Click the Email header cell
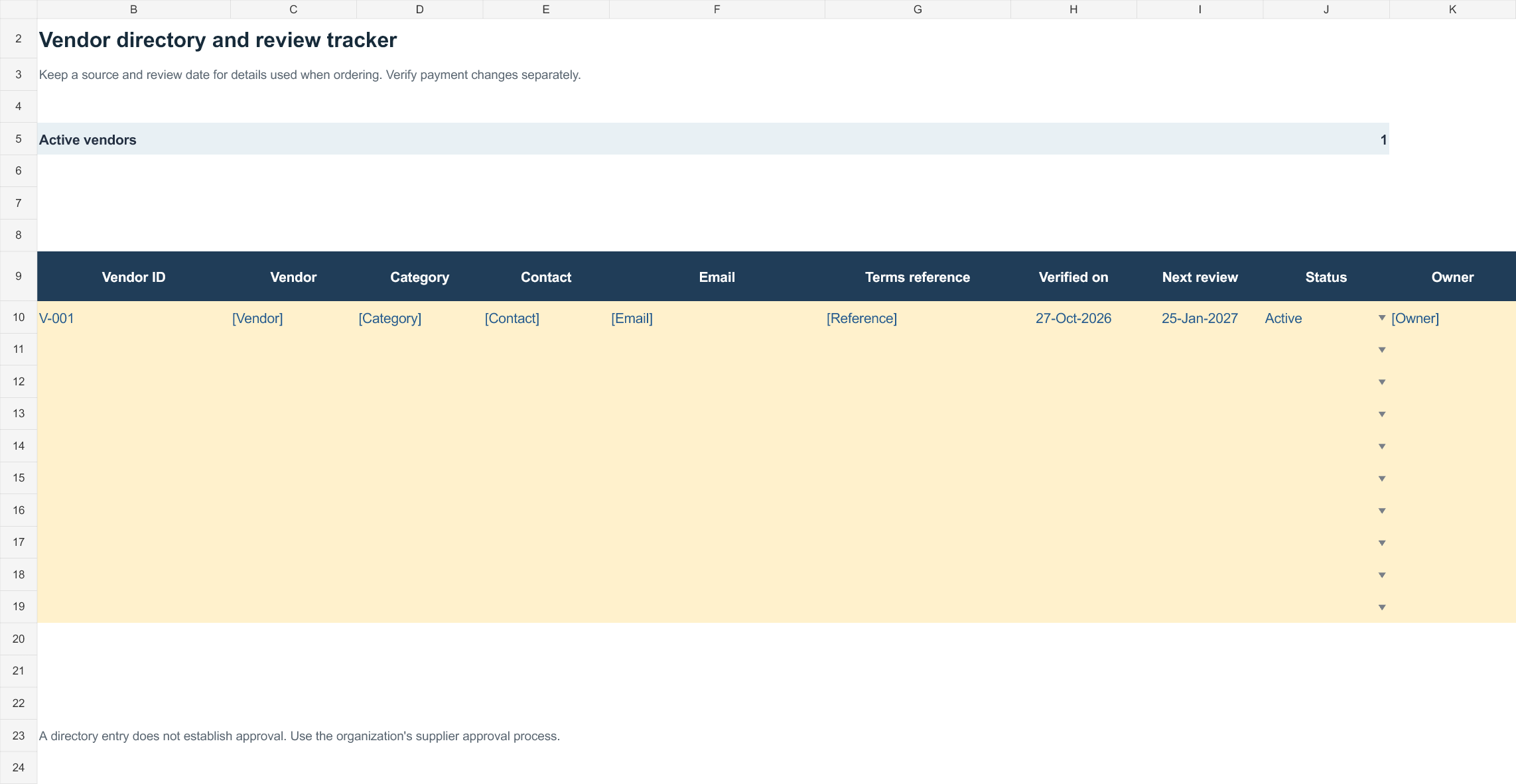This screenshot has width=1516, height=784. coord(717,277)
